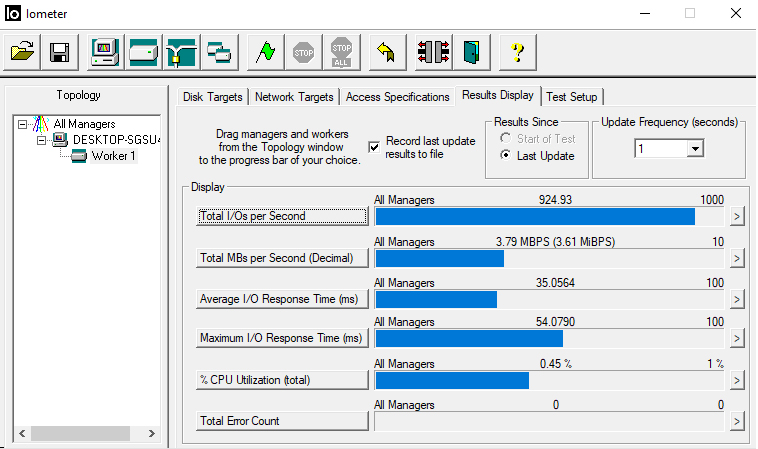The height and width of the screenshot is (449, 758).
Task: Click the Open test configuration file icon
Action: [23, 51]
